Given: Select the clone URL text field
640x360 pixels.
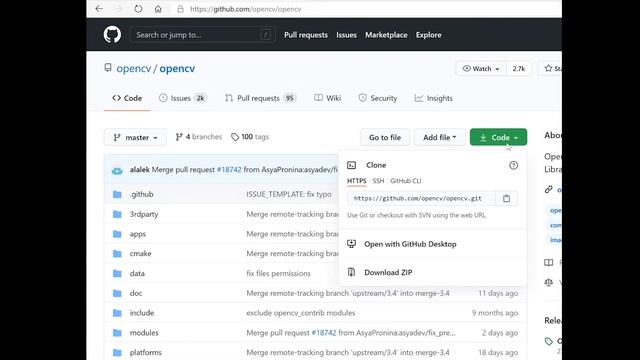Looking at the screenshot, I should tap(421, 198).
